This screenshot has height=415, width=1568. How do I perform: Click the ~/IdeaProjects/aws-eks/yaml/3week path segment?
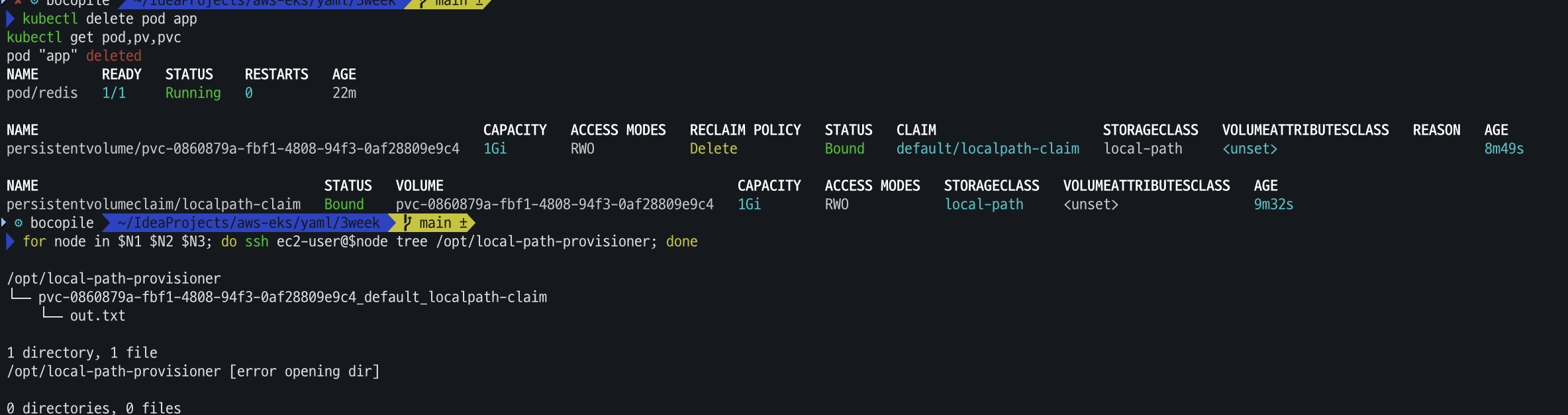point(249,223)
